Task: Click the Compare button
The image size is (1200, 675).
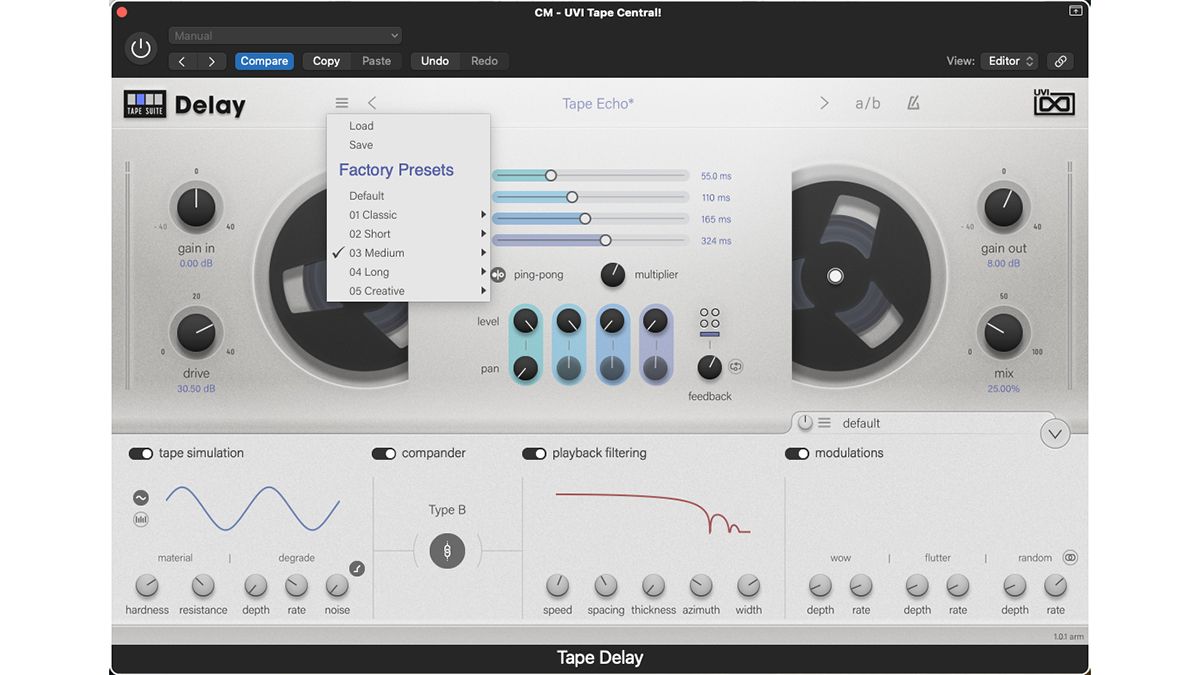Action: [264, 60]
